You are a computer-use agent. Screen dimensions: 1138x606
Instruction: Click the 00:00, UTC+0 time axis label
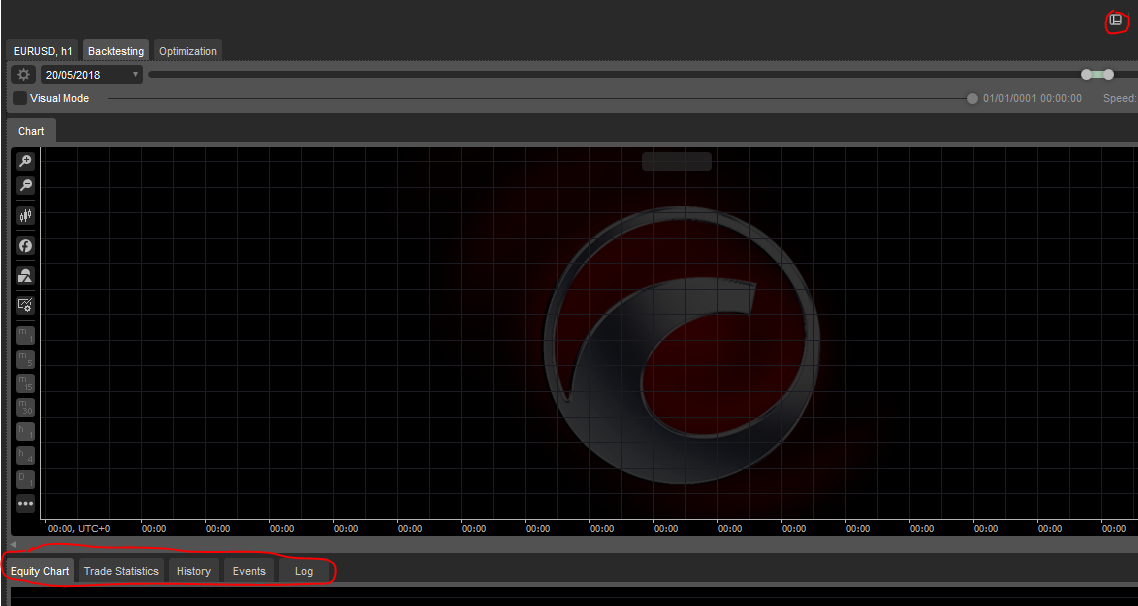[x=79, y=528]
